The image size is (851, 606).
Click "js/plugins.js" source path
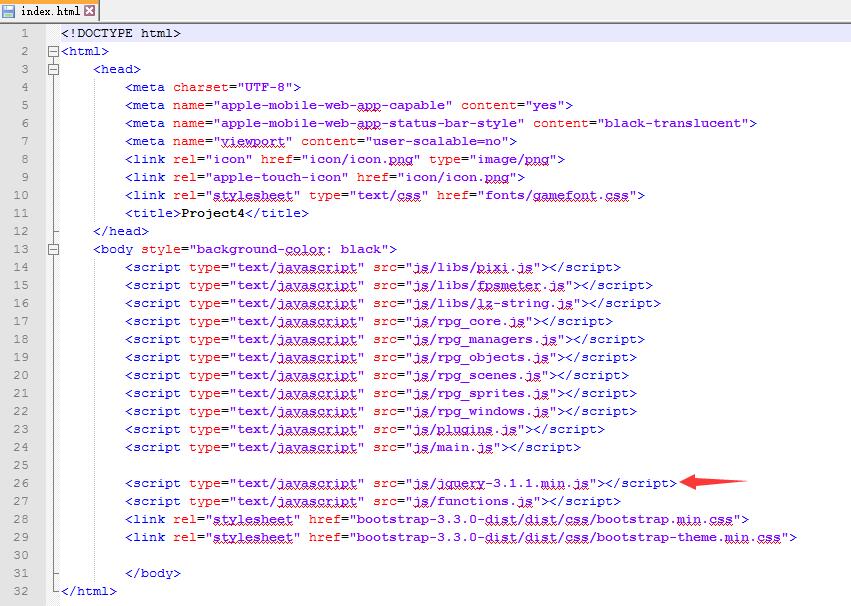coord(465,429)
